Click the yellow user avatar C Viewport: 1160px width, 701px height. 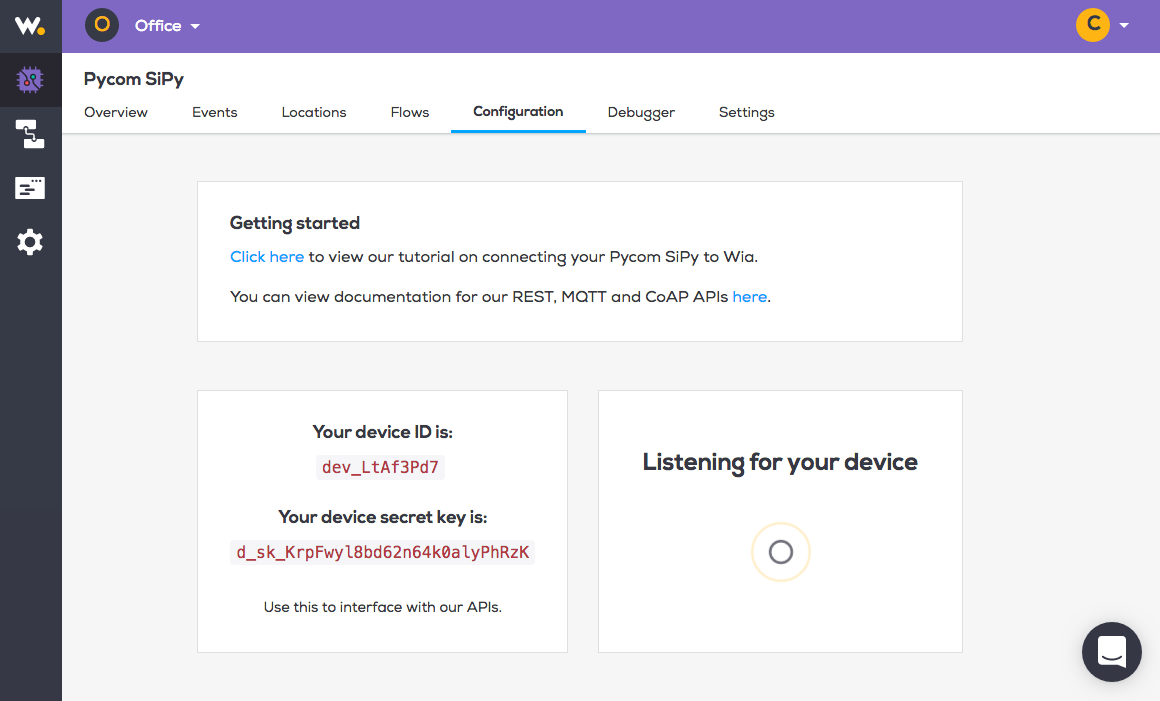[1093, 25]
